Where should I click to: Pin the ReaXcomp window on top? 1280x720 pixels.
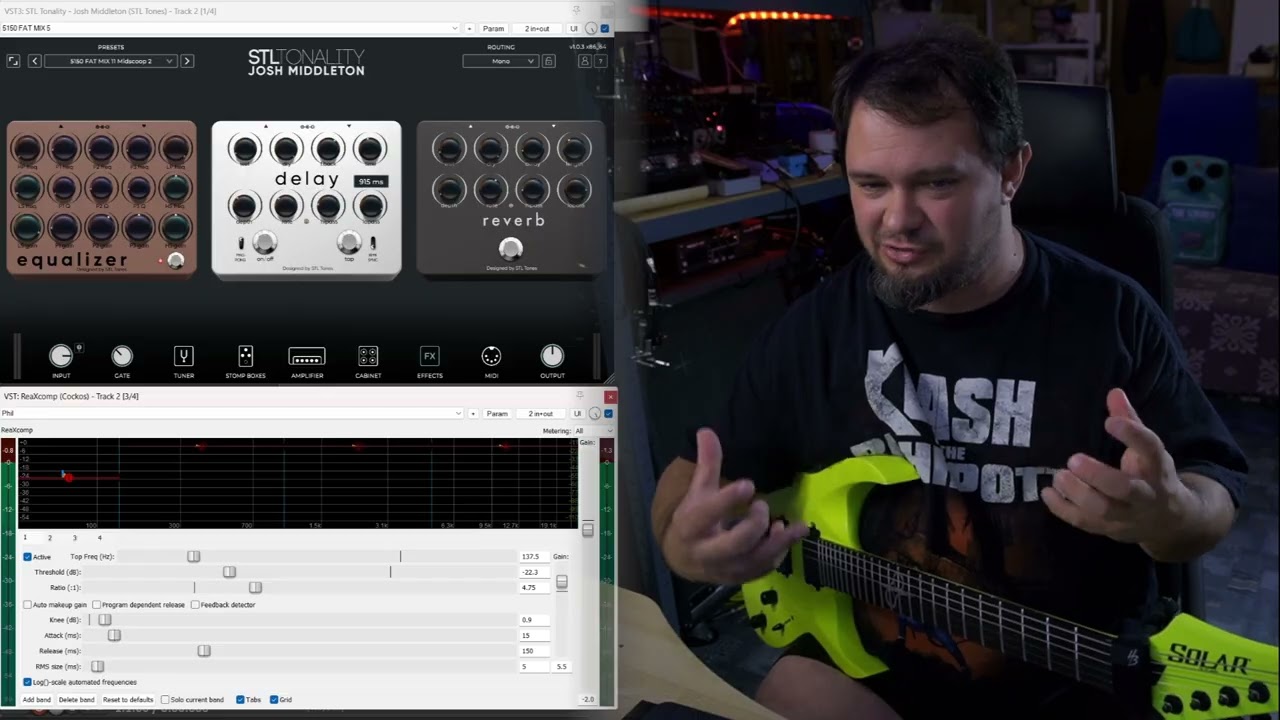[x=580, y=396]
